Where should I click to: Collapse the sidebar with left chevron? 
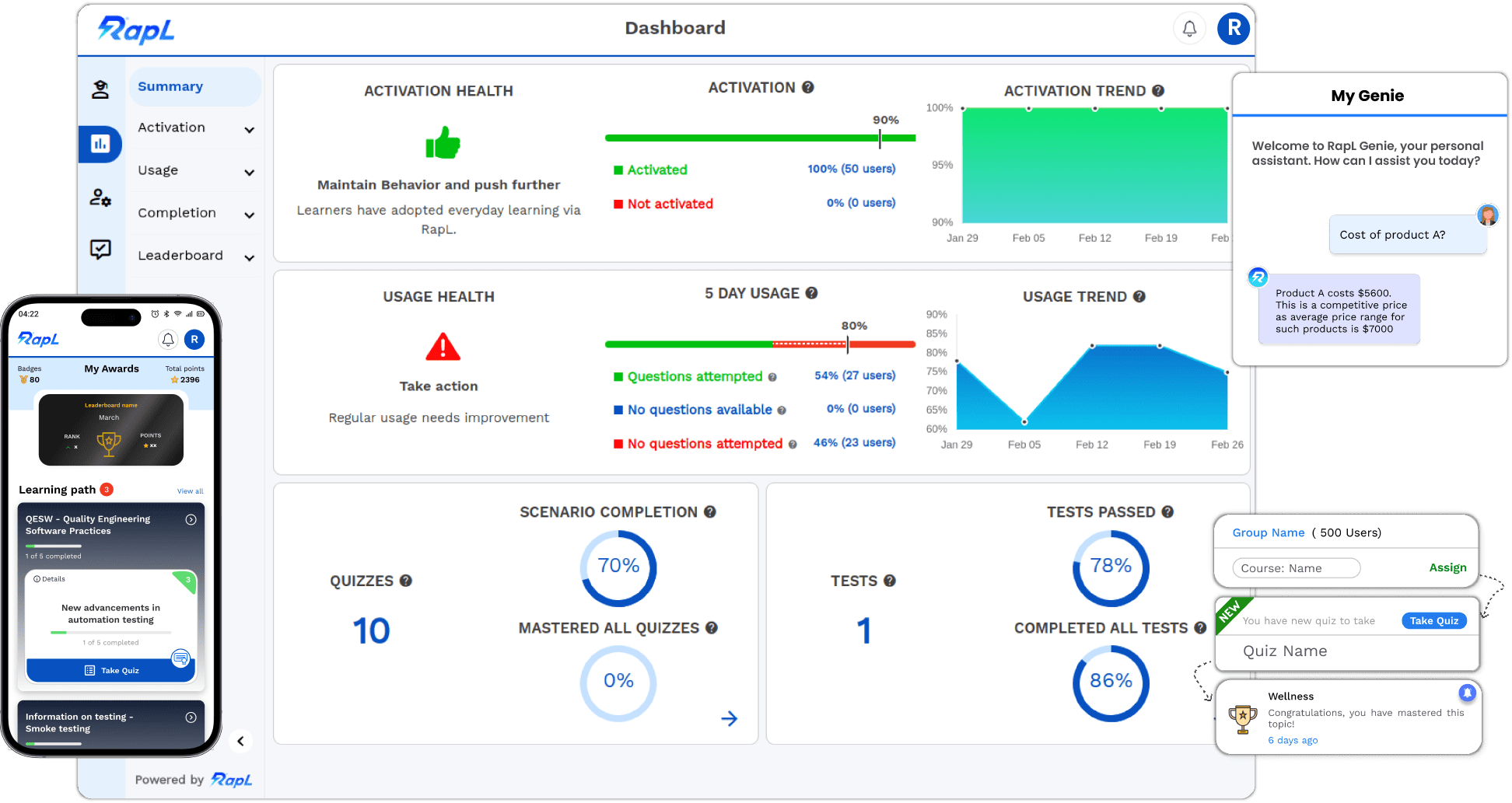pos(241,741)
